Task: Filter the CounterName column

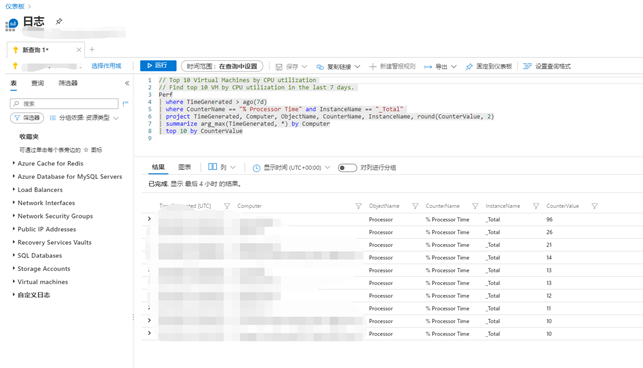Action: (x=475, y=206)
